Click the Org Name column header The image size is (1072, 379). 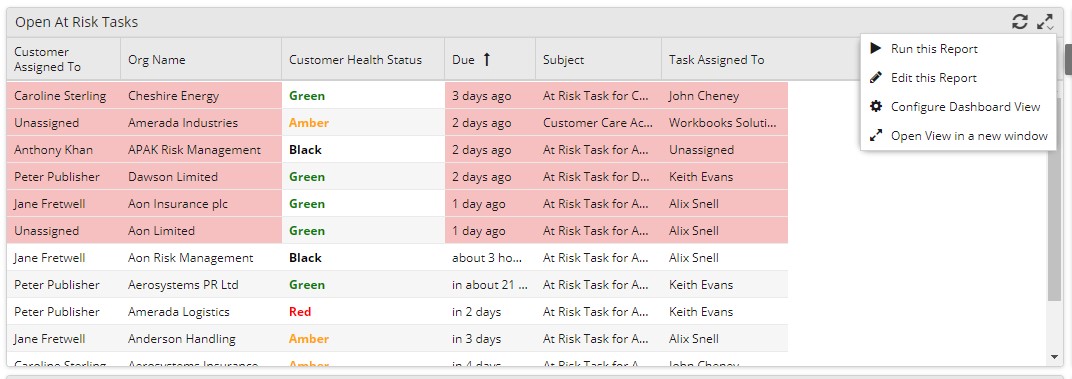pyautogui.click(x=201, y=60)
